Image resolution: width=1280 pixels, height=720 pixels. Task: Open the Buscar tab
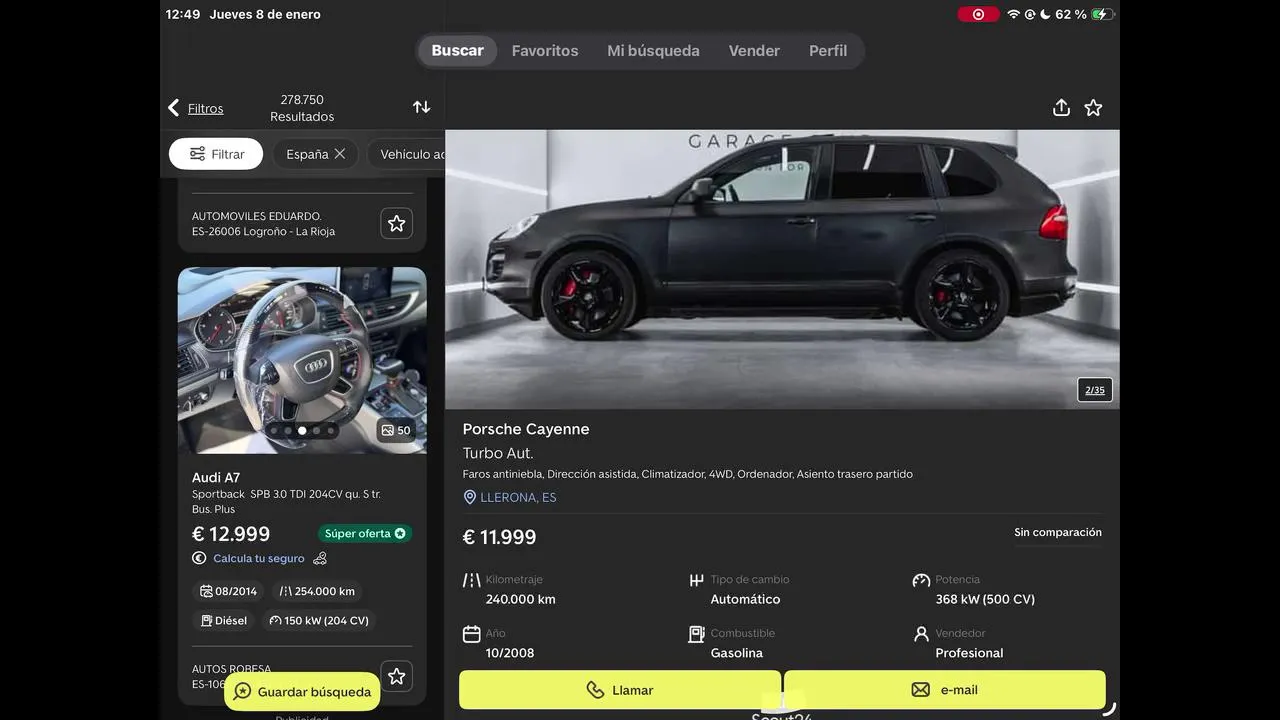[x=457, y=51]
